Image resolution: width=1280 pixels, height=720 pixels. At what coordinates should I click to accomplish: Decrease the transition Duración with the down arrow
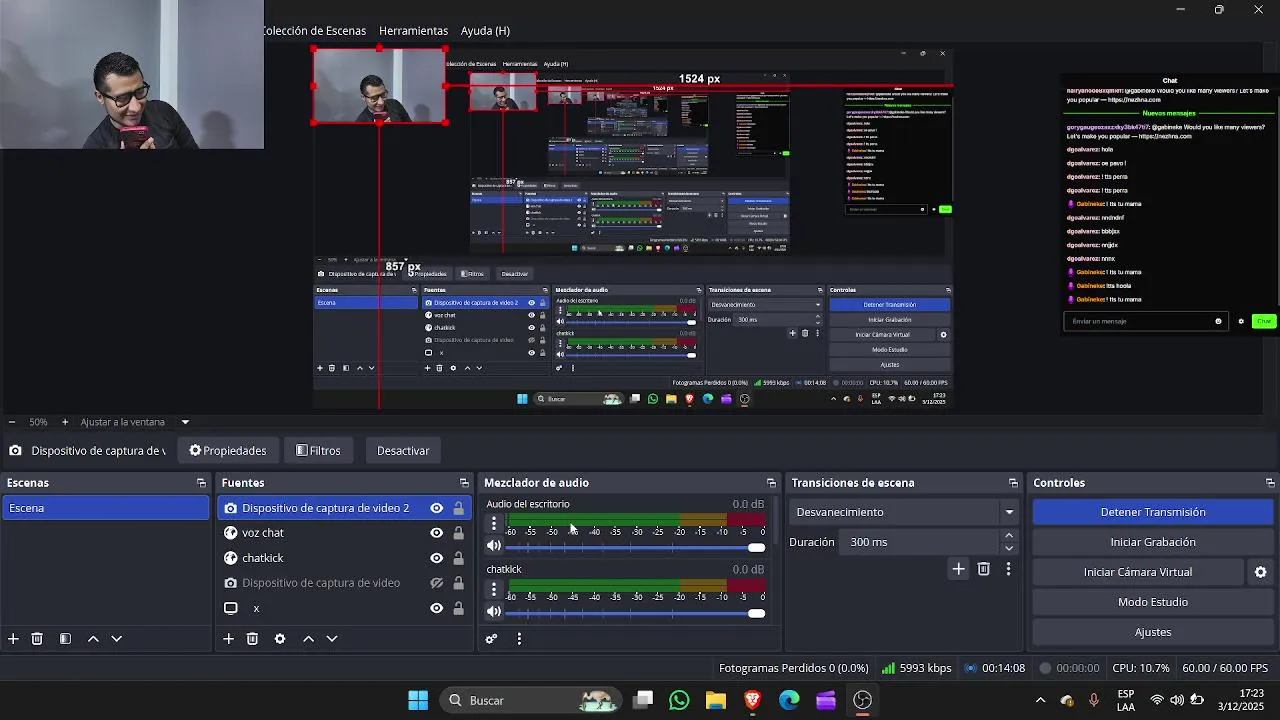1008,548
